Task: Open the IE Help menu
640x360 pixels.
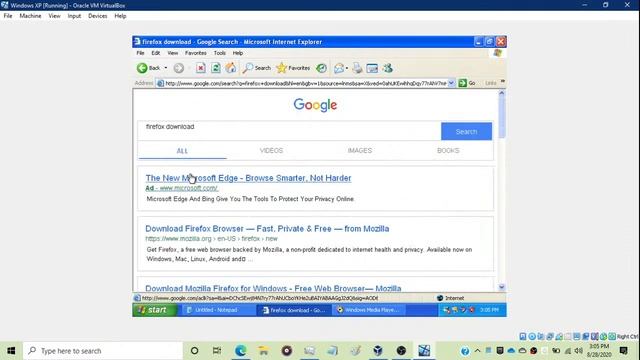Action: click(238, 53)
